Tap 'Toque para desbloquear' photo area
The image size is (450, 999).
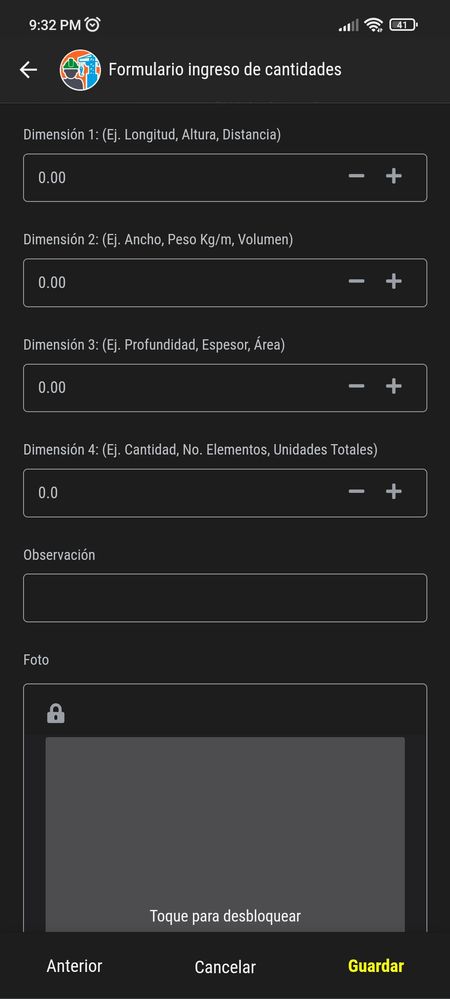225,835
